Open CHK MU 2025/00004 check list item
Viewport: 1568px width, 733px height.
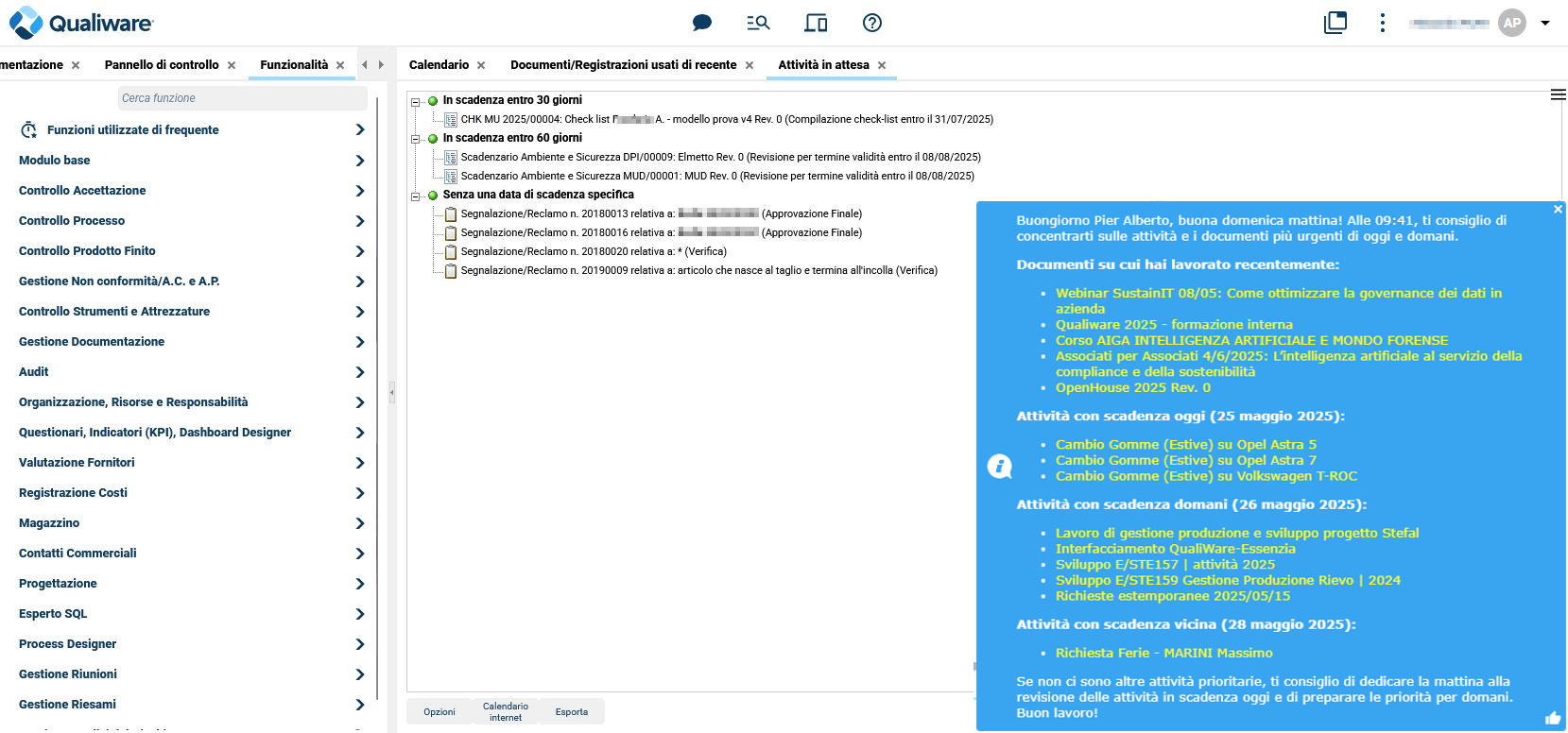pyautogui.click(x=727, y=119)
